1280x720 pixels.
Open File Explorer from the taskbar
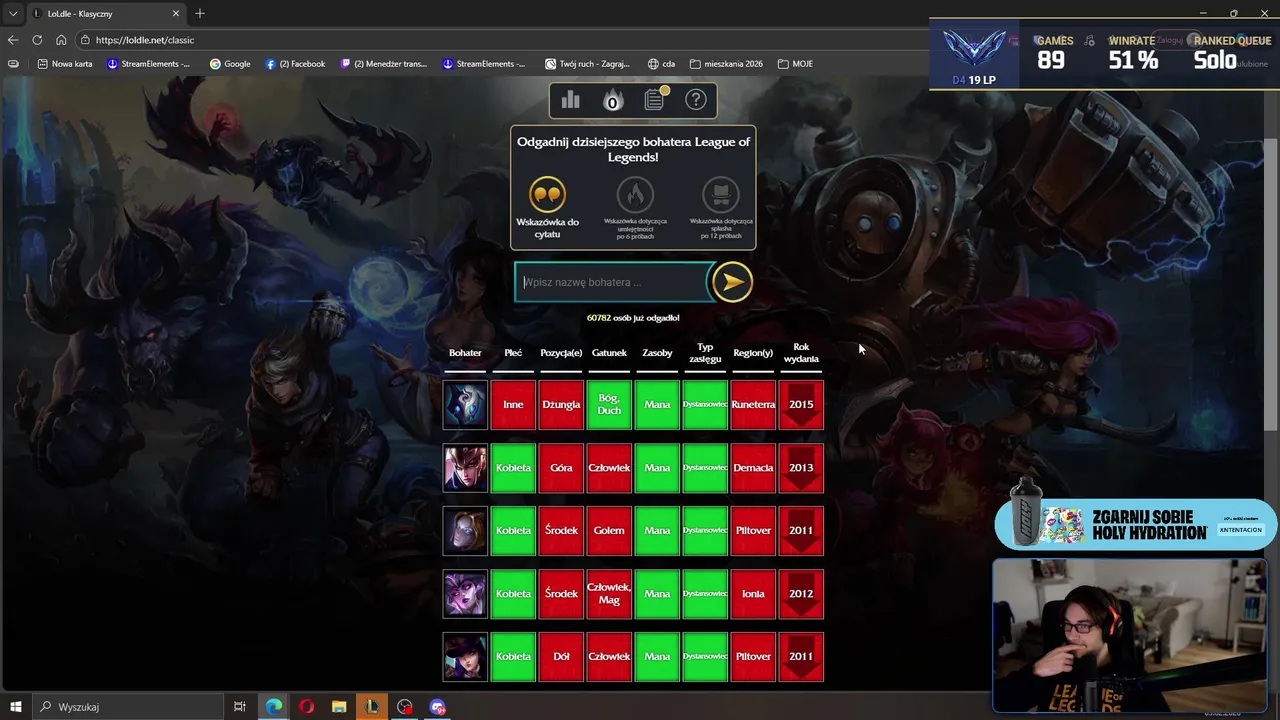(339, 707)
